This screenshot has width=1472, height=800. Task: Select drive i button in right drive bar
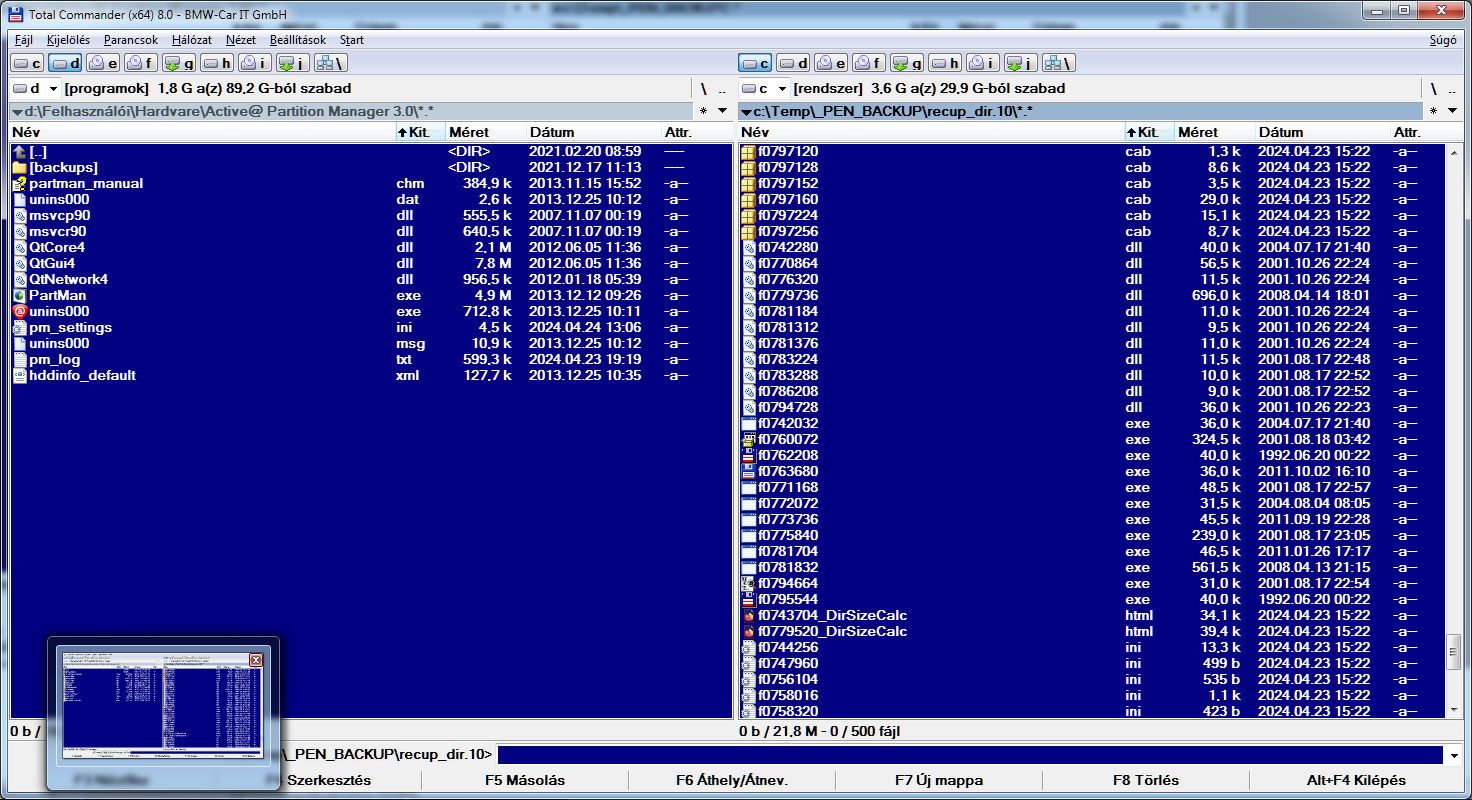pos(982,63)
